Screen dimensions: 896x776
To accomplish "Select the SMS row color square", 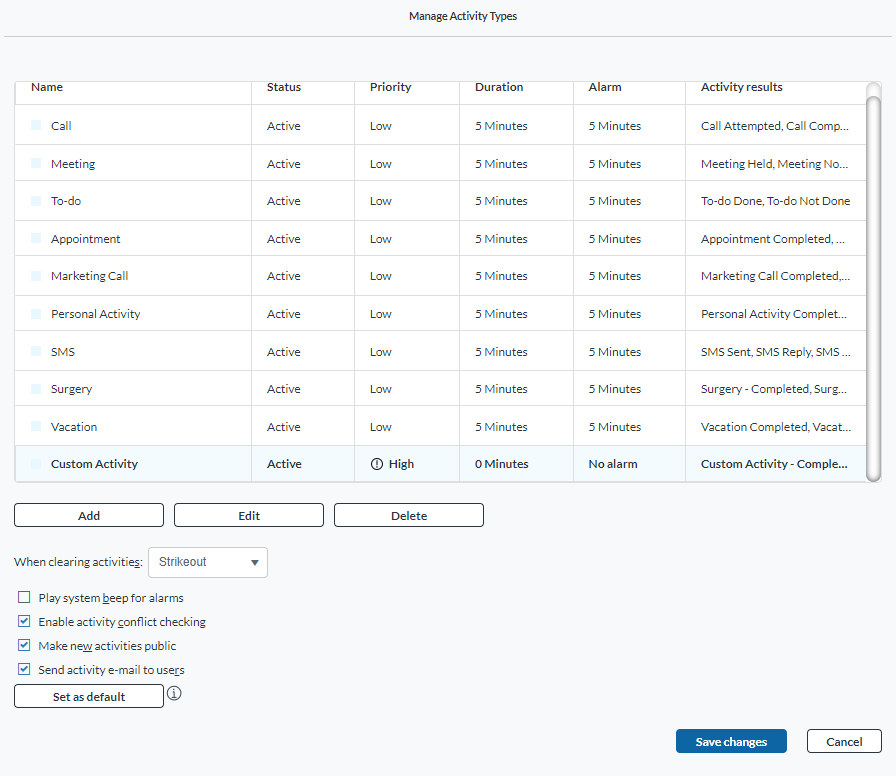I will [x=36, y=351].
